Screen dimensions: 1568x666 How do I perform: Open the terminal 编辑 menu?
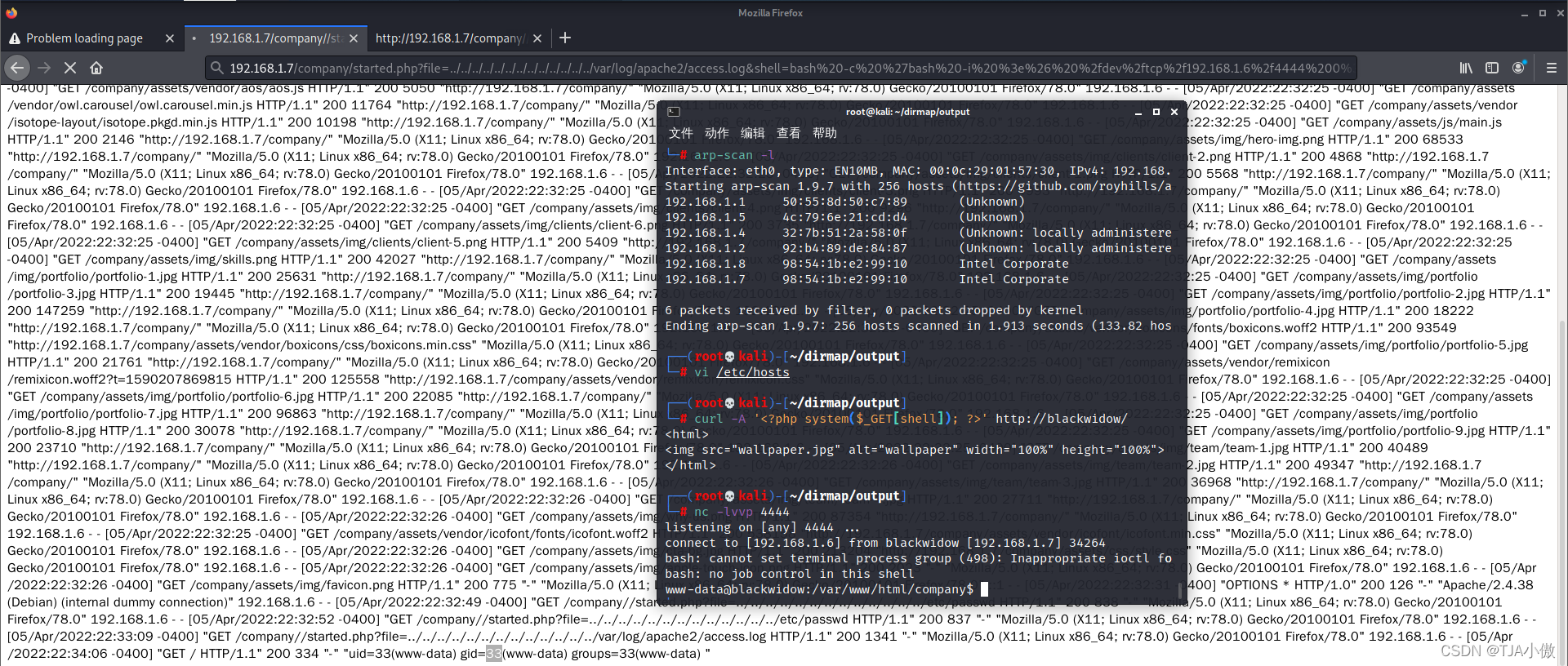(x=752, y=133)
